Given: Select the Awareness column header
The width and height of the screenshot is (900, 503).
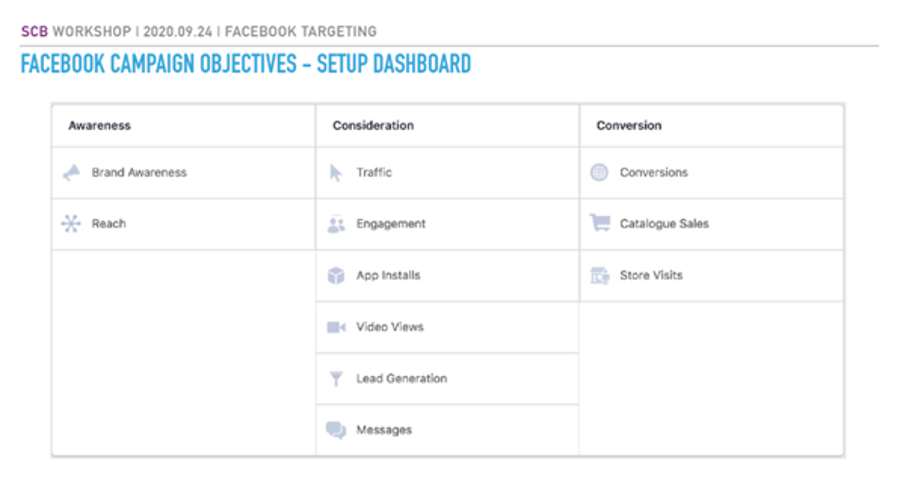Looking at the screenshot, I should click(x=99, y=125).
